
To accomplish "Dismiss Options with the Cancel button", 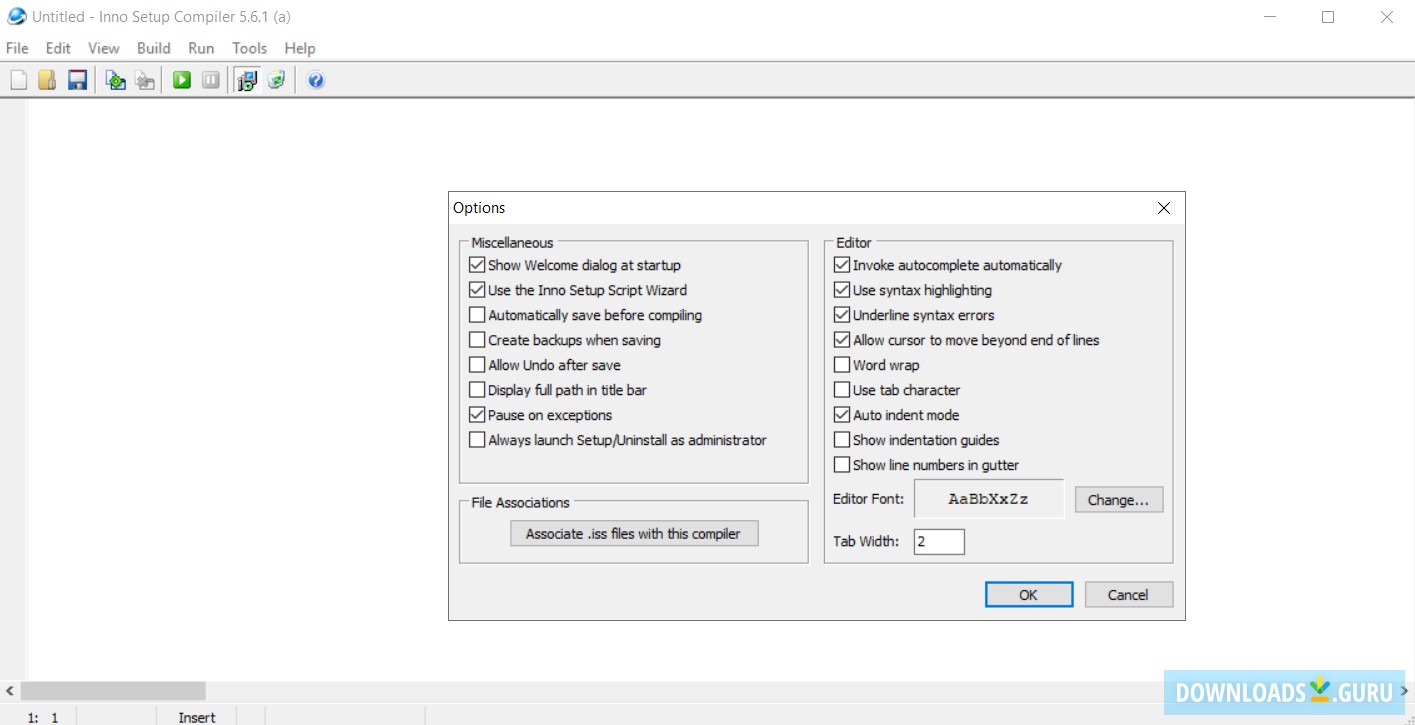I will [1128, 595].
